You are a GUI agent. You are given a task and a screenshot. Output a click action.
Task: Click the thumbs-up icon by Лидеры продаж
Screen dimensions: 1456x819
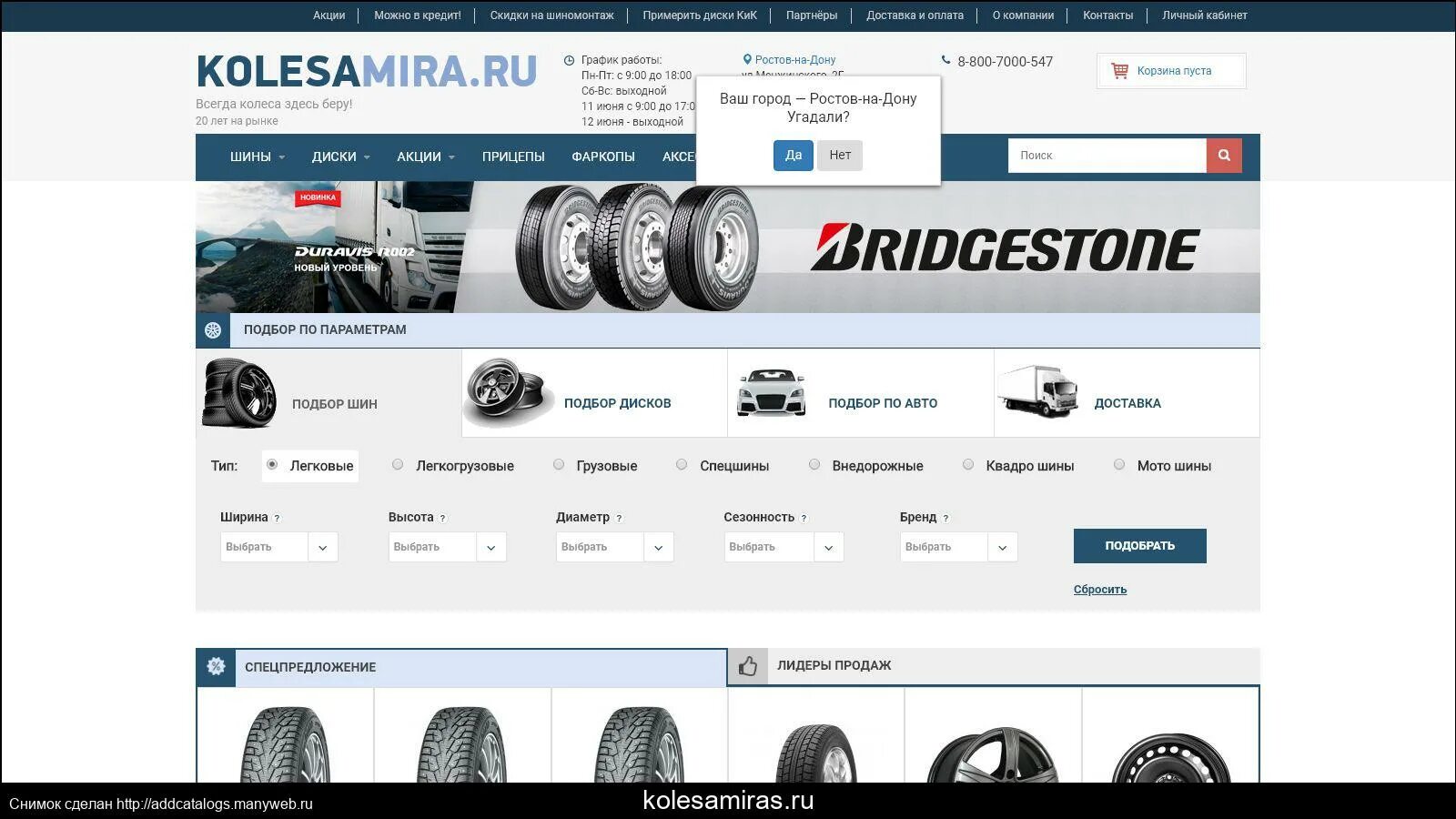(x=748, y=666)
